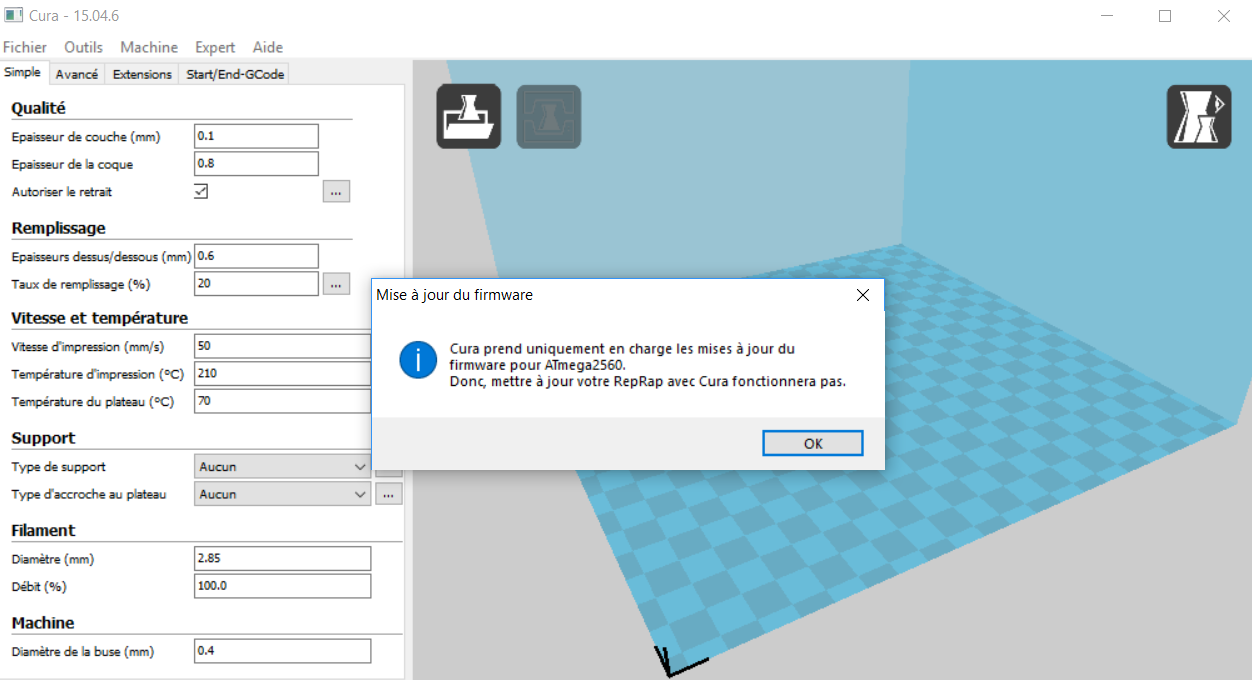Click the Machine section heading in panel
This screenshot has width=1252, height=680.
click(x=43, y=622)
